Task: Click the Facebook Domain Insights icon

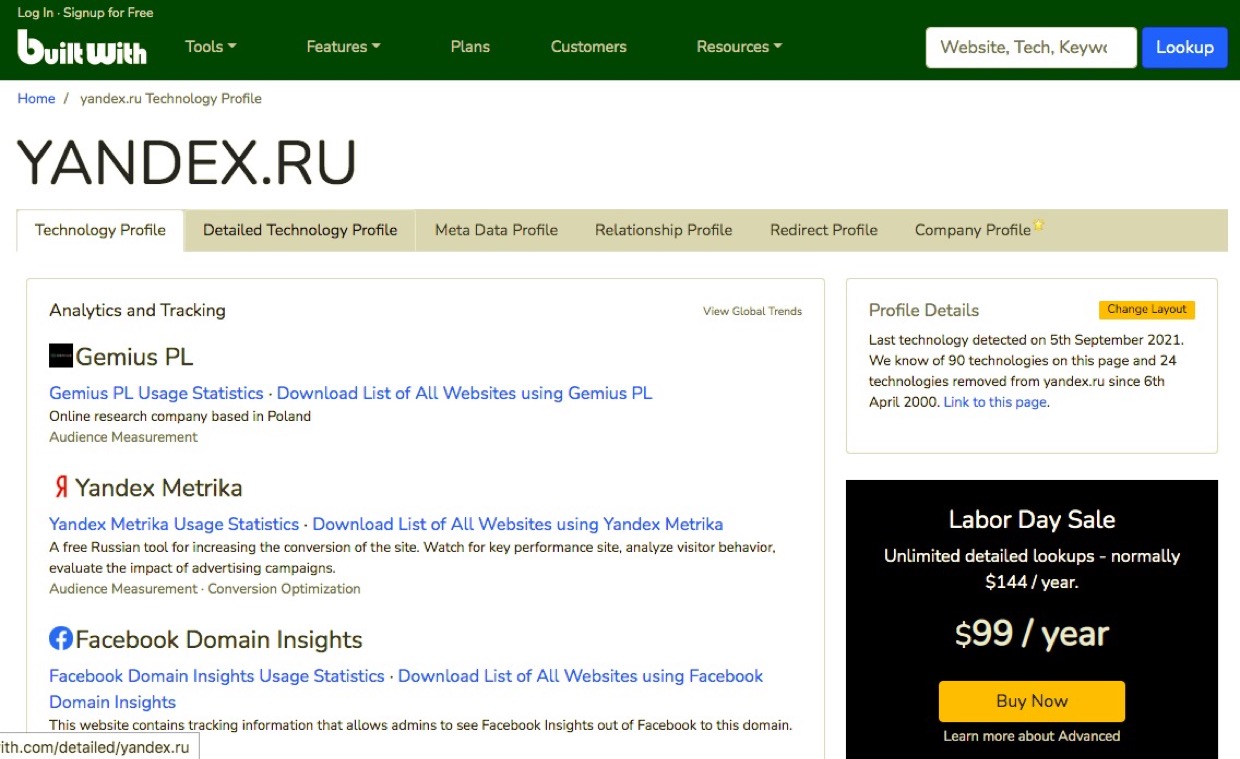Action: pyautogui.click(x=61, y=638)
